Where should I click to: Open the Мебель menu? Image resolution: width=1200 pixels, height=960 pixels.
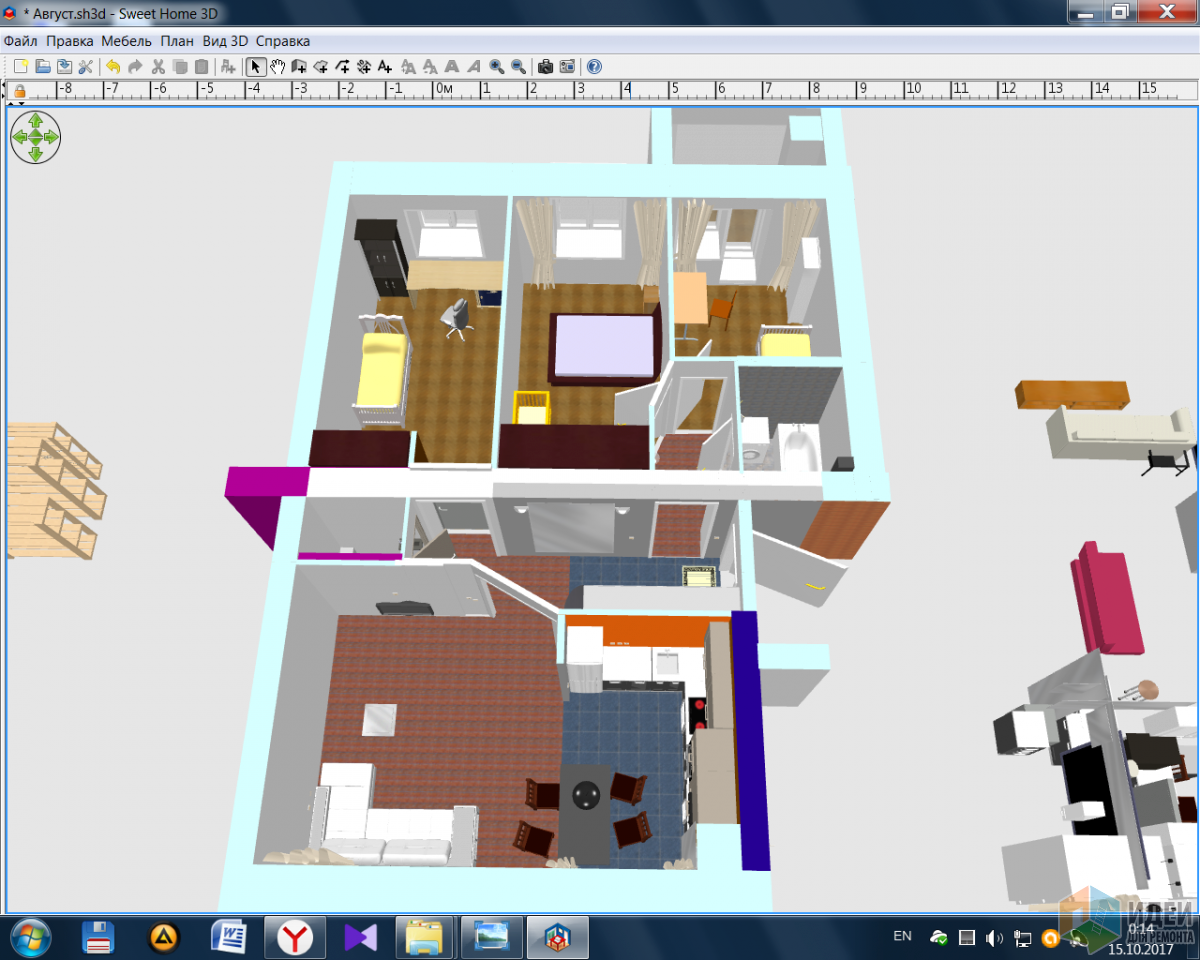[x=127, y=41]
